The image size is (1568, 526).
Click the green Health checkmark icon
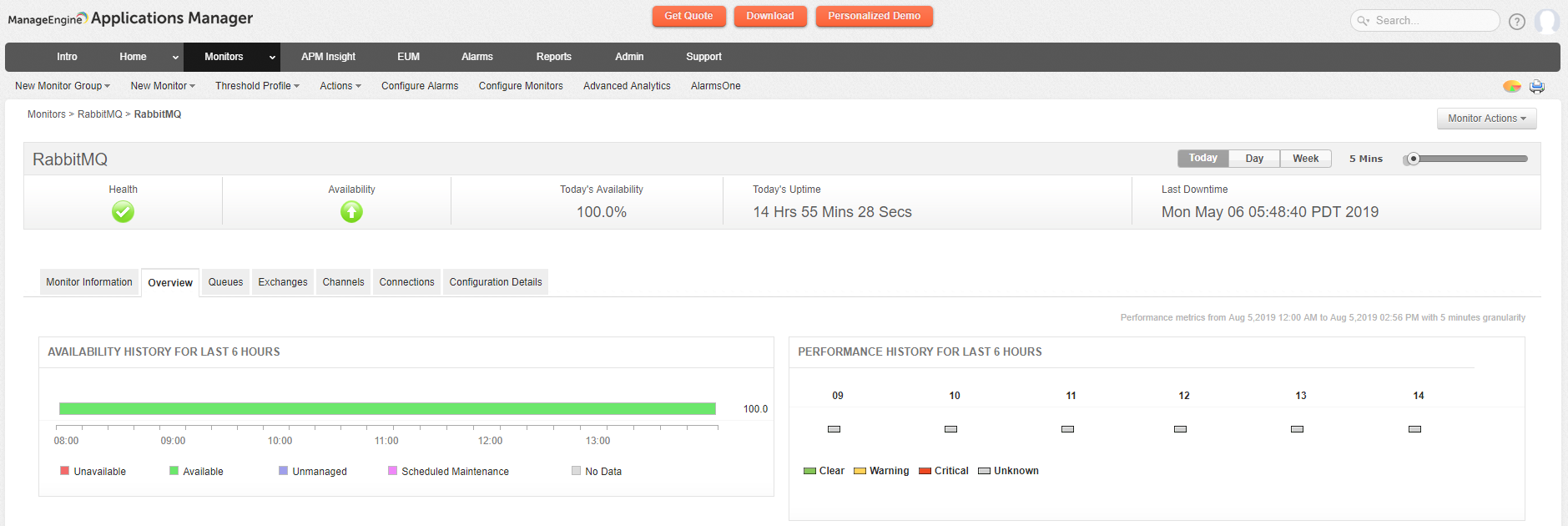click(123, 212)
